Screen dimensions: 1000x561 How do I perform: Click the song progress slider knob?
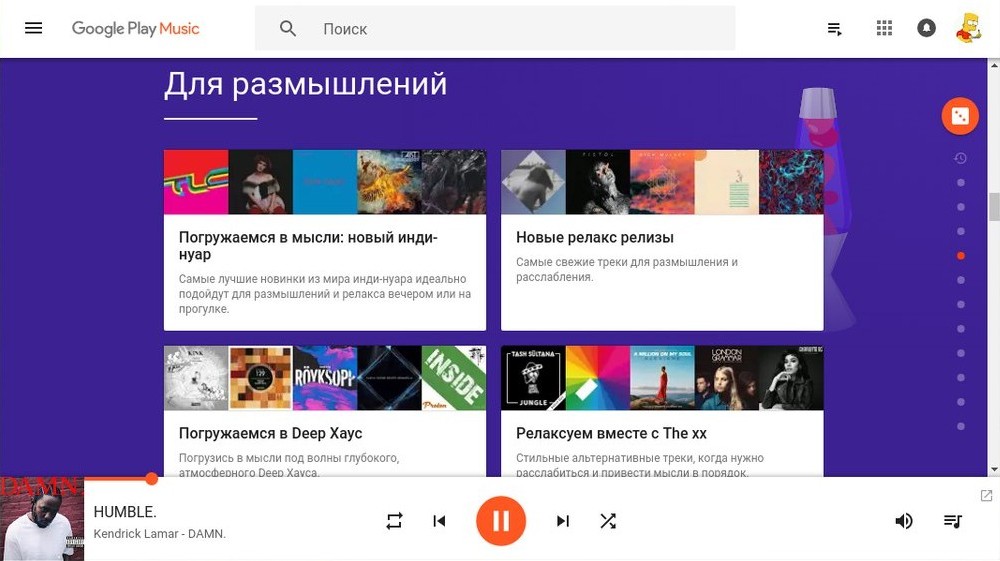(151, 479)
